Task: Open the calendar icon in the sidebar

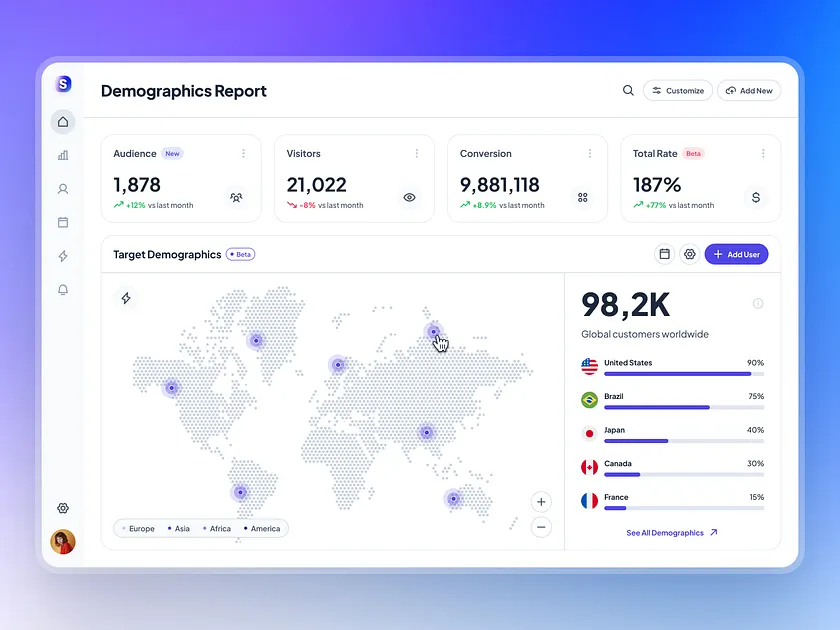Action: [x=63, y=221]
